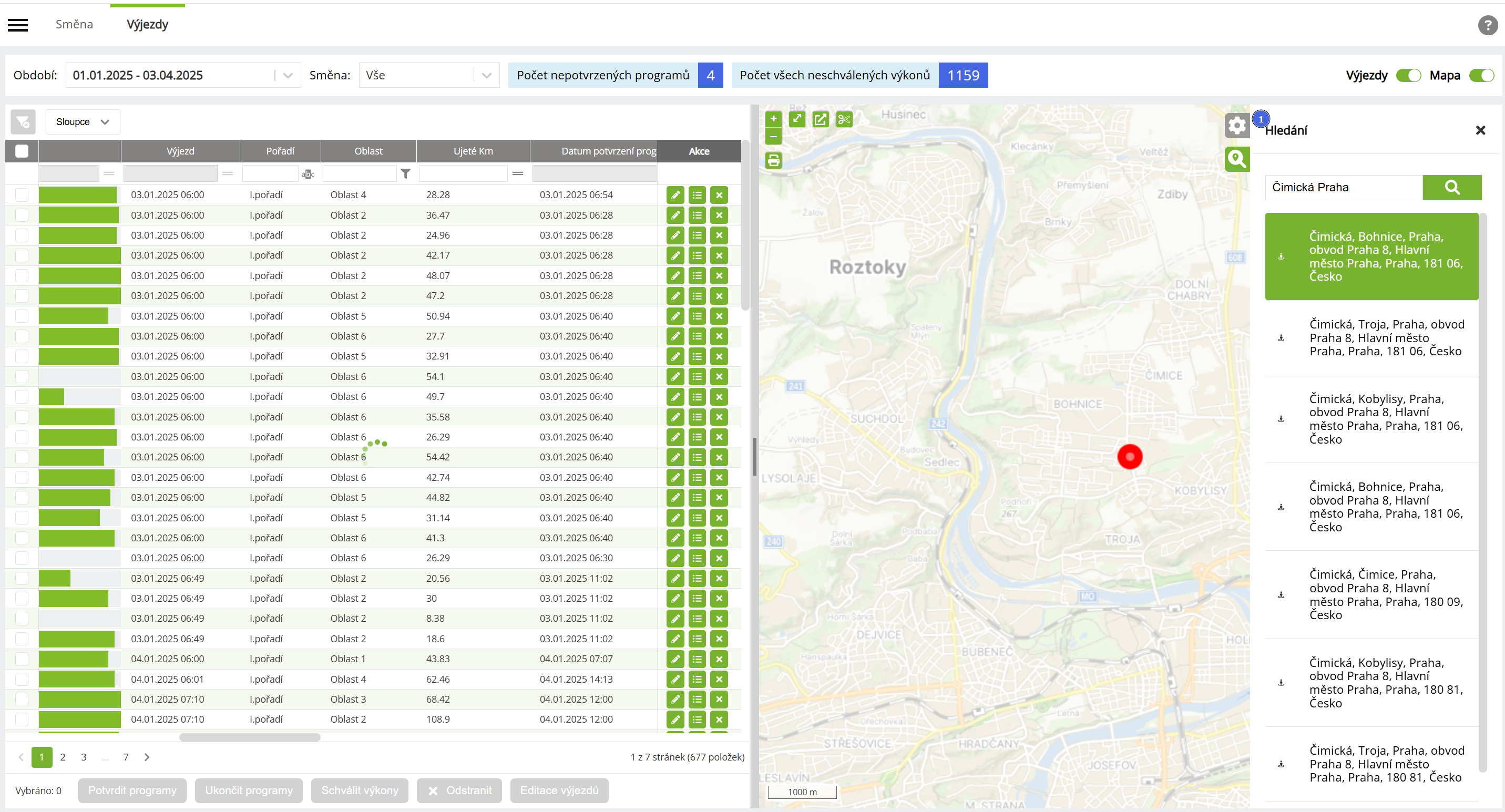Open the hamburger main menu
This screenshot has height=812, width=1505.
(x=17, y=25)
